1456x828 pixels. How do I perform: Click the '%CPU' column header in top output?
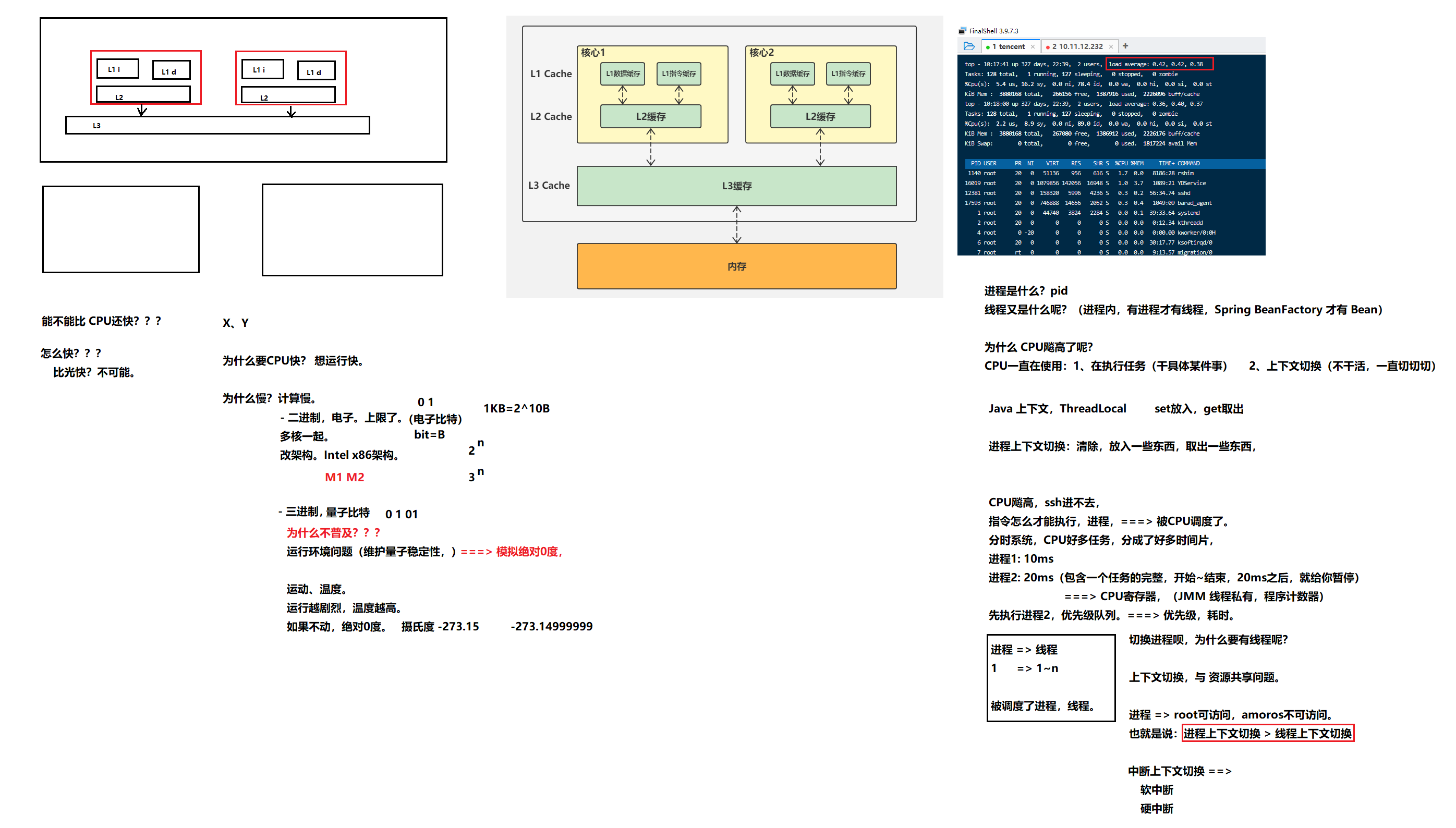pos(1121,163)
